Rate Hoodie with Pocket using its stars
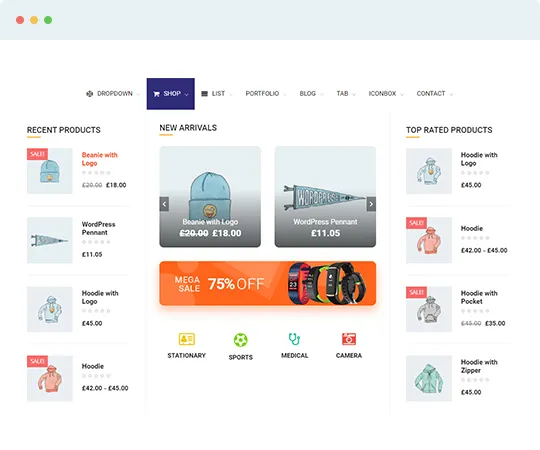The image size is (540, 450). (x=475, y=311)
